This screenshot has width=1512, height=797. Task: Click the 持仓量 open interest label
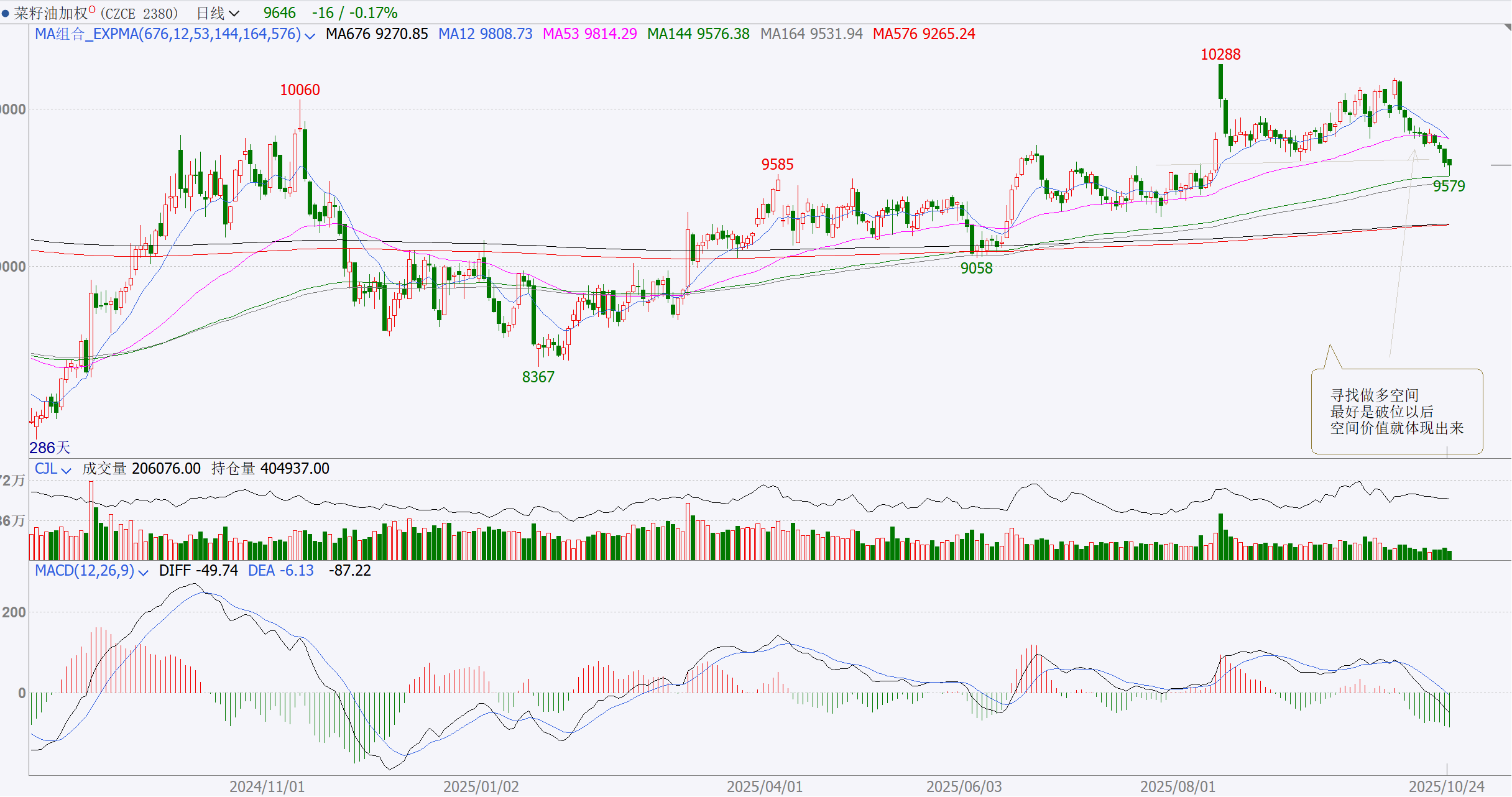[233, 469]
